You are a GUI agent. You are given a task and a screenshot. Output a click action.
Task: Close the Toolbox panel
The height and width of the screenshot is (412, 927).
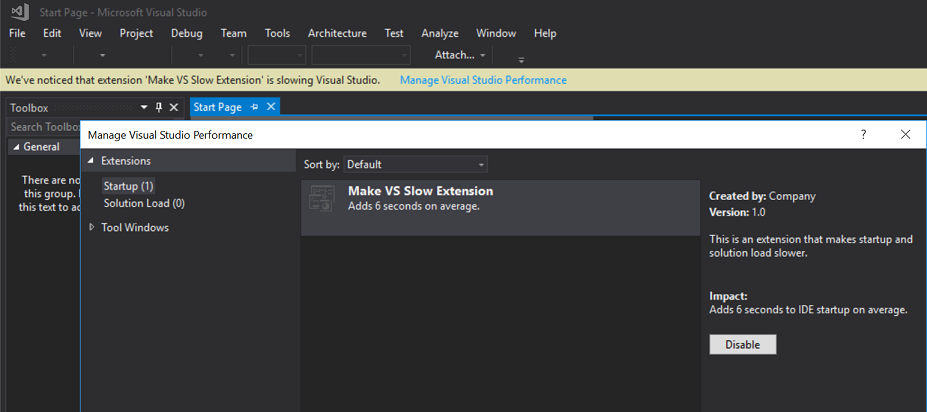point(173,107)
